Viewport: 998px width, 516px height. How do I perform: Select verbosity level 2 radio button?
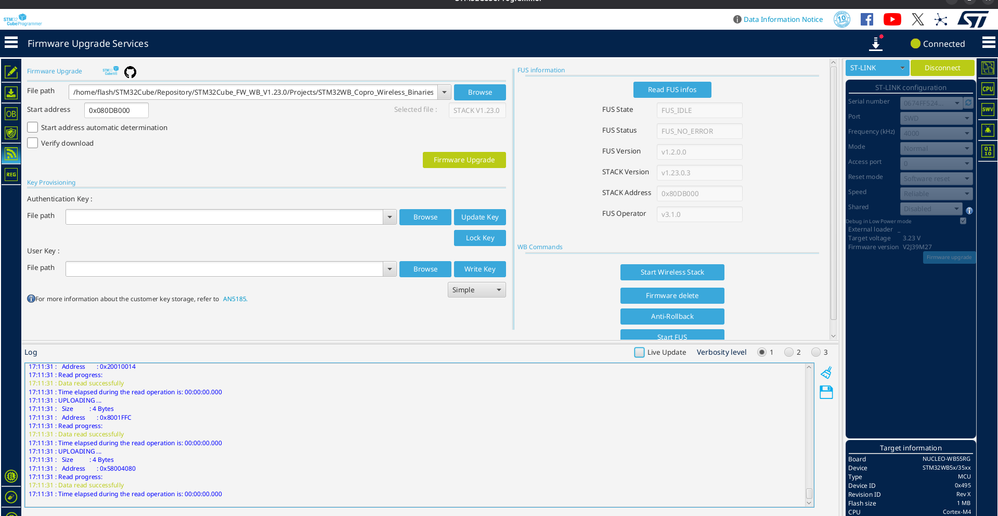788,352
